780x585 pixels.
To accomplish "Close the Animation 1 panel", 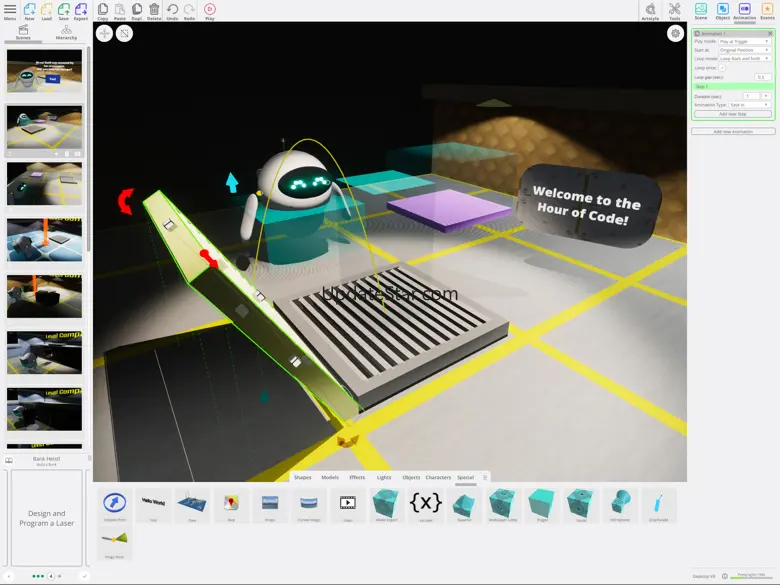I will click(x=770, y=33).
